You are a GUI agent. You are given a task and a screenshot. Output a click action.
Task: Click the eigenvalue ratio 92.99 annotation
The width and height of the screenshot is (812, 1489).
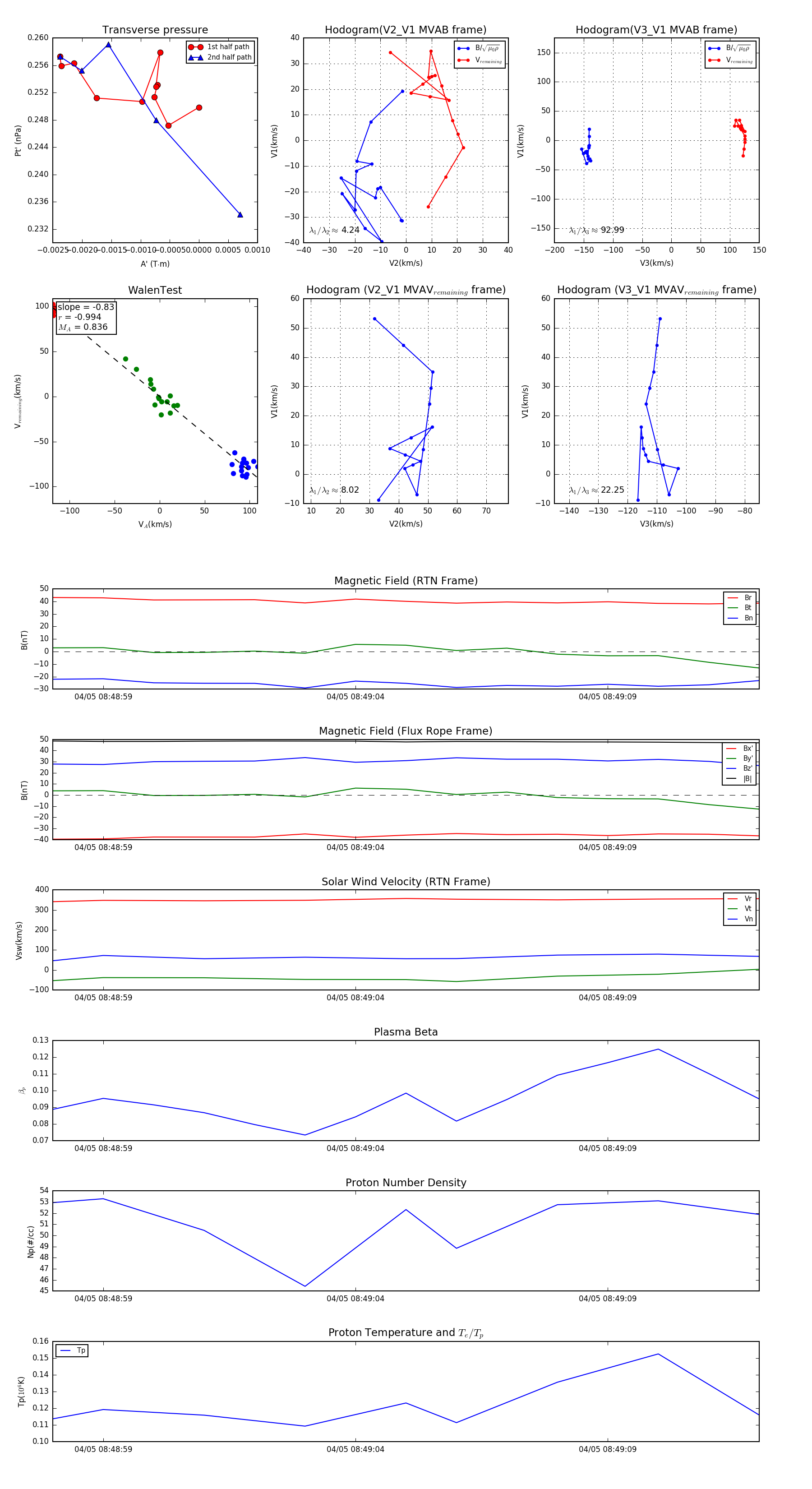[596, 230]
